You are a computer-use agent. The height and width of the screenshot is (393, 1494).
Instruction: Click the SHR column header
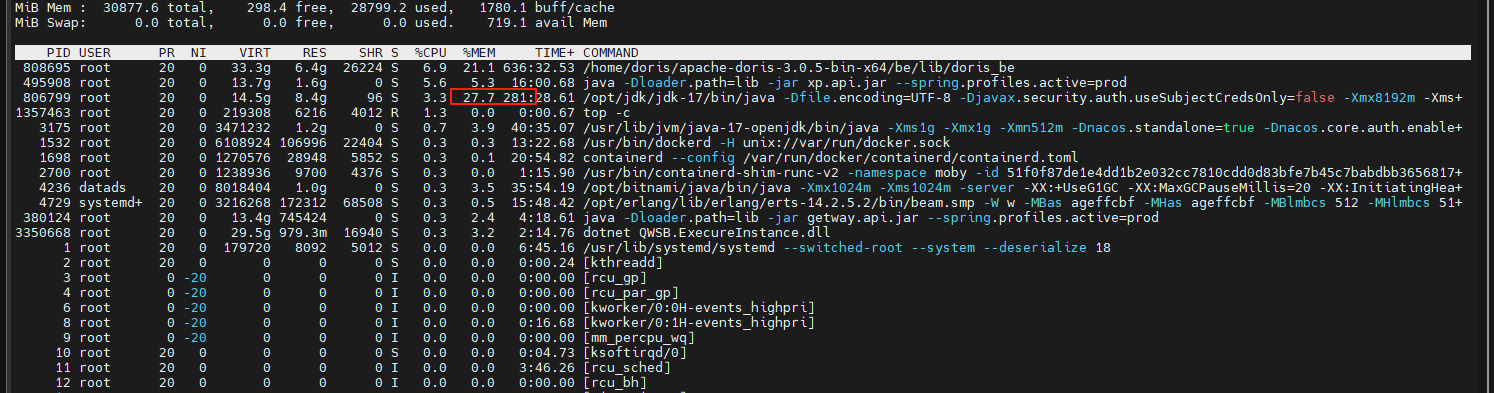click(372, 52)
